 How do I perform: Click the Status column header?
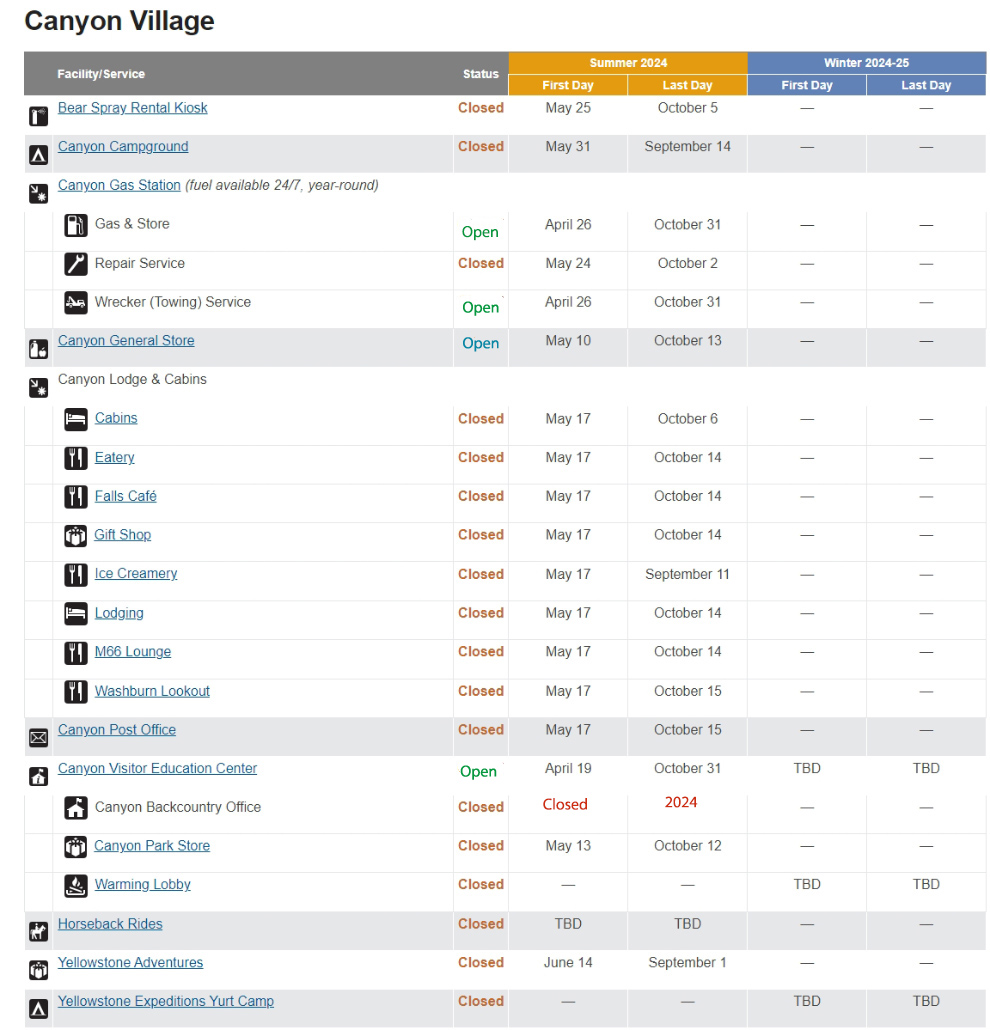[480, 74]
